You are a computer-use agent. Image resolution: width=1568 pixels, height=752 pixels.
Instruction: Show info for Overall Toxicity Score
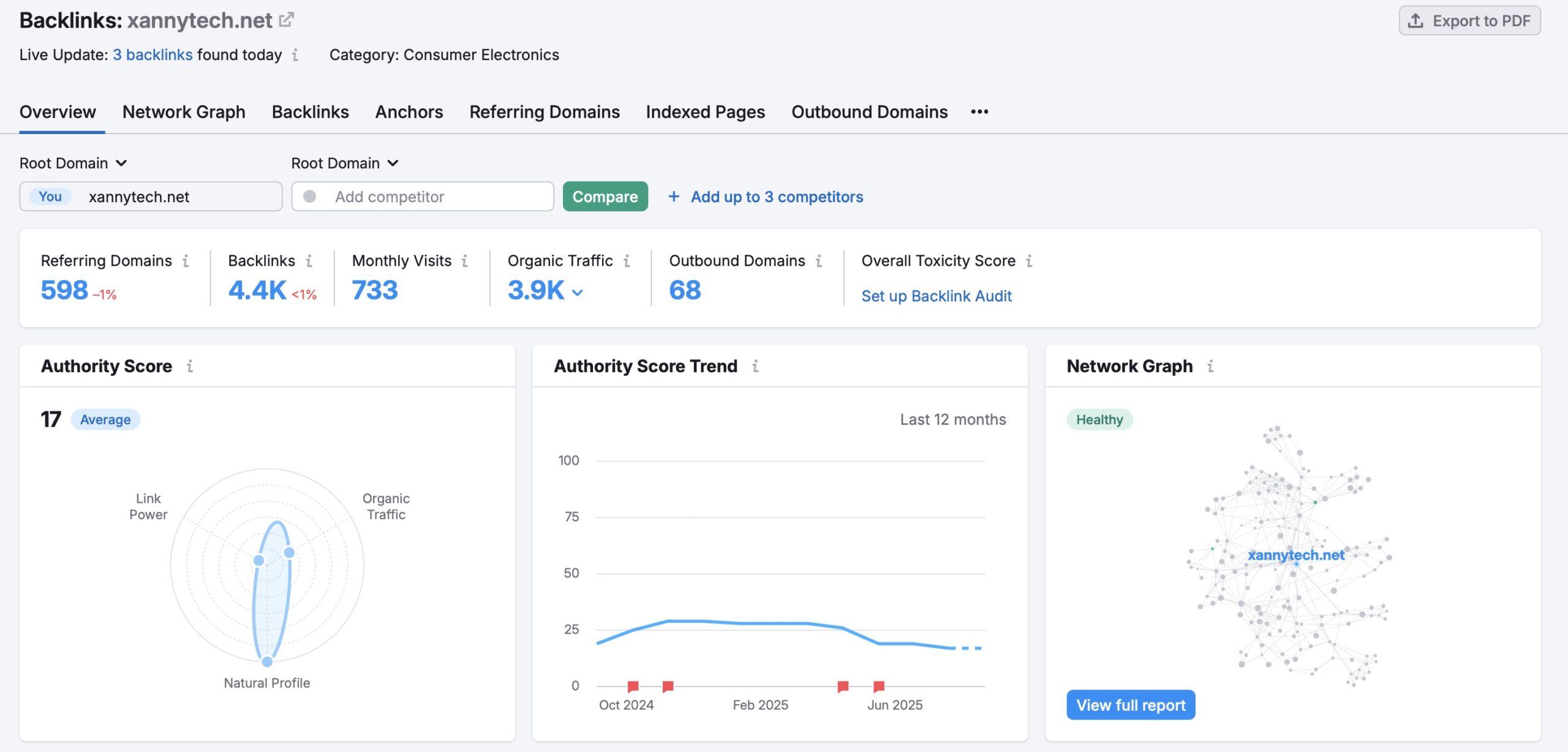1030,261
